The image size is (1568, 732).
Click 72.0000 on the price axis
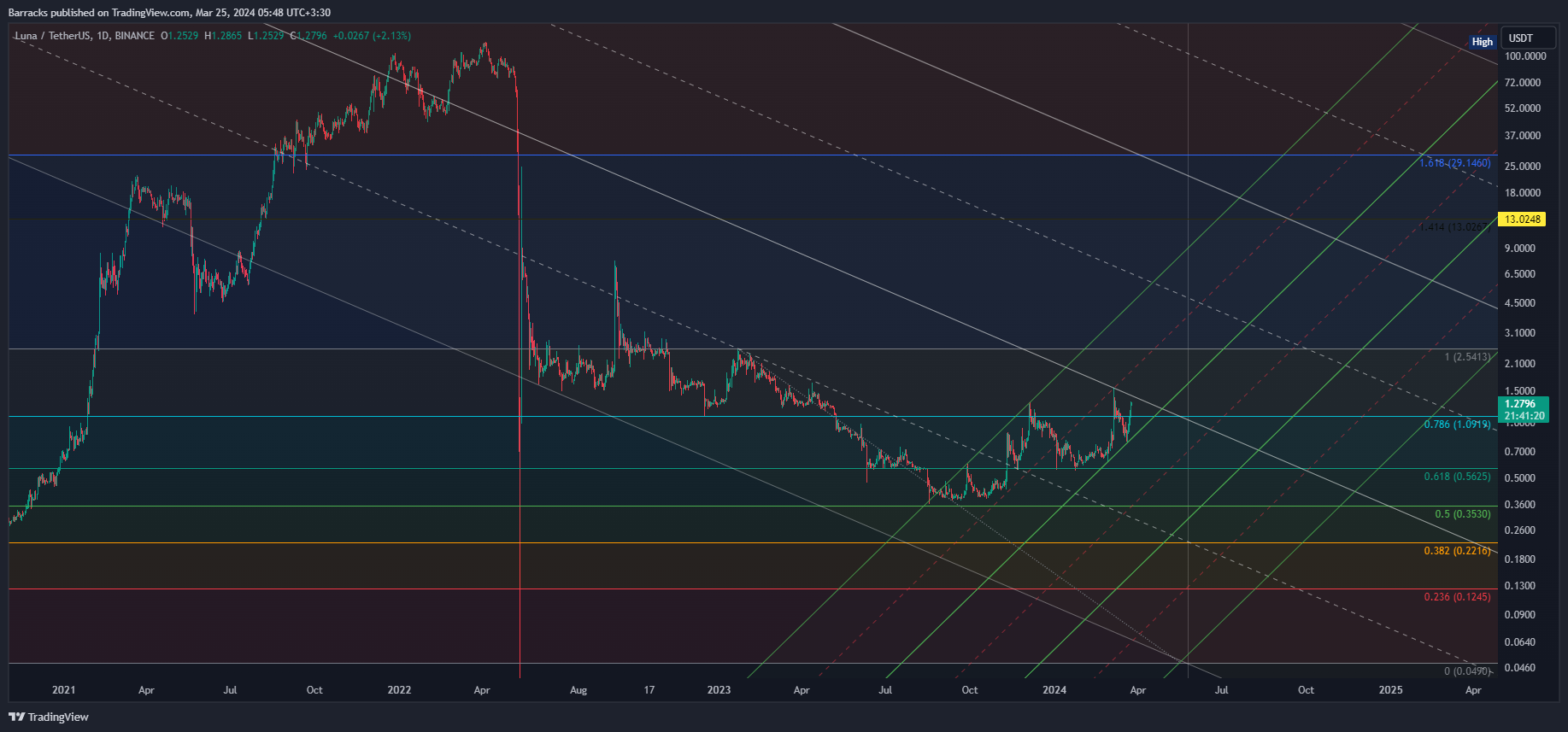coord(1523,83)
